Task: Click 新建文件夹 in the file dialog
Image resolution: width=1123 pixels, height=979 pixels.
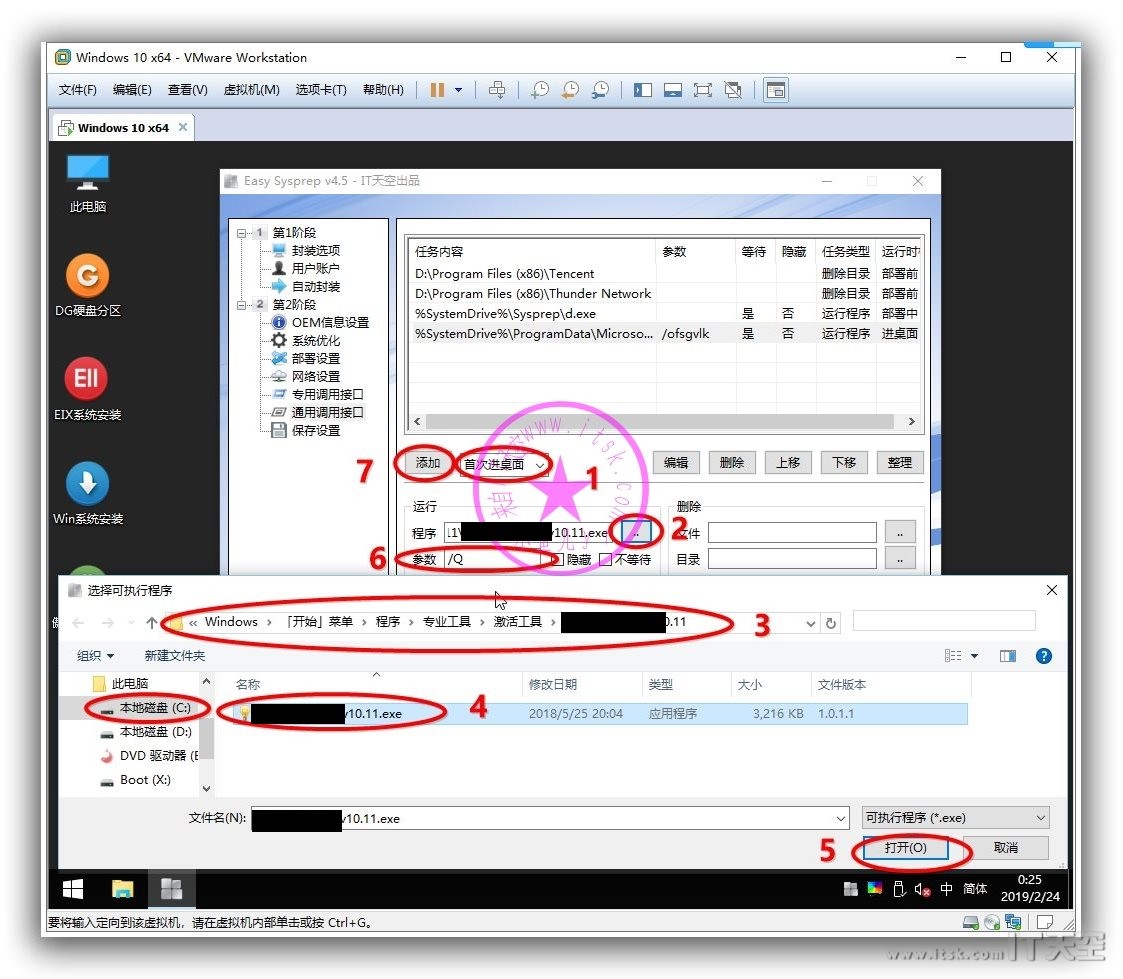Action: pos(175,656)
